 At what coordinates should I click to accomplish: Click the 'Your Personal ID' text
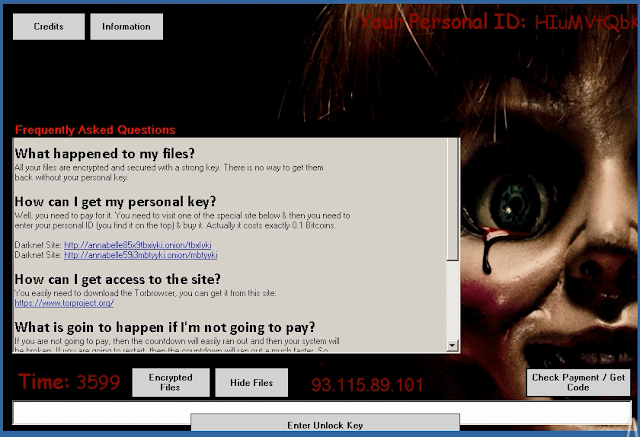click(x=442, y=22)
